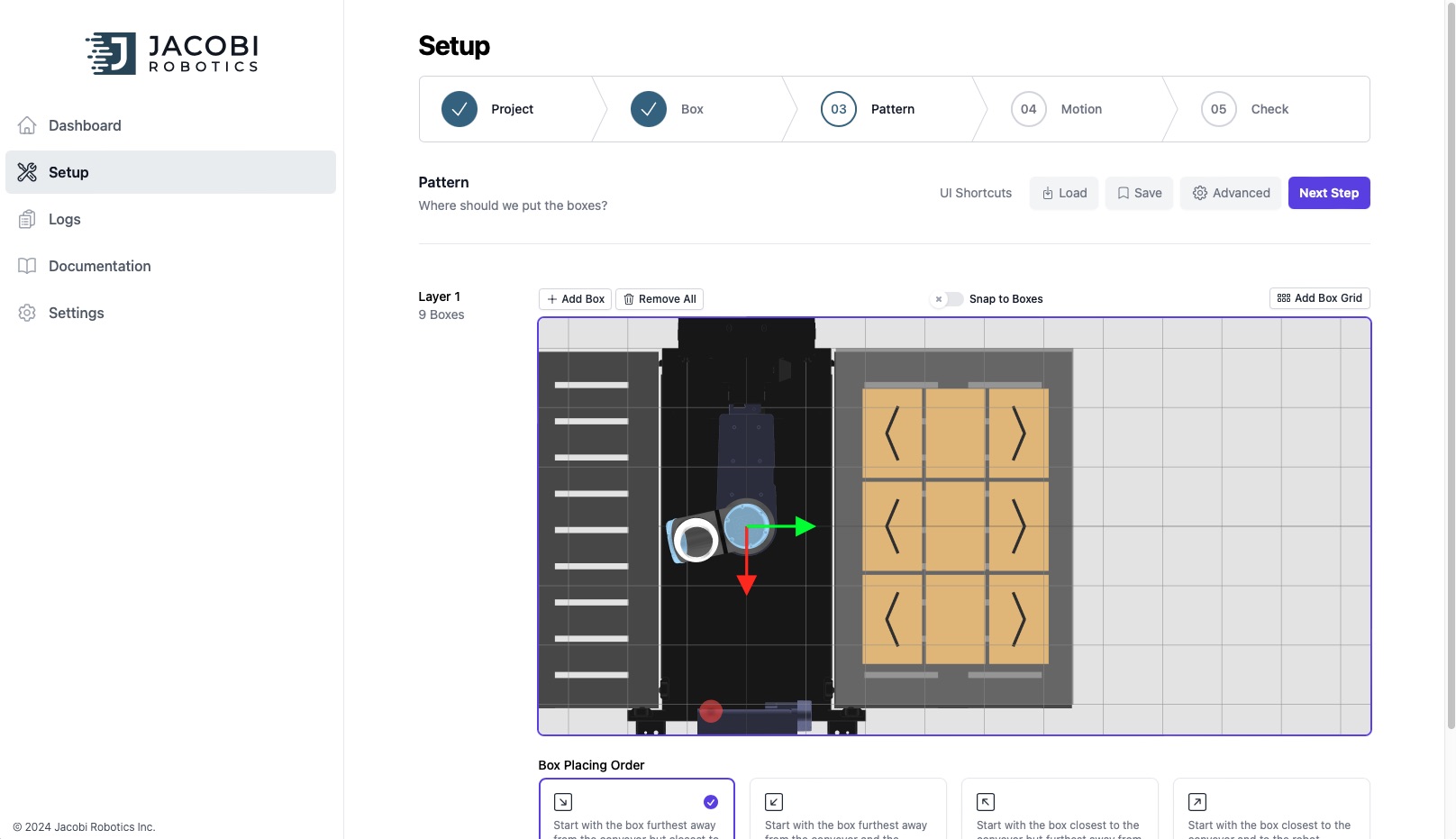Jump to the 04 Motion step
Viewport: 1456px width, 839px height.
pos(1076,109)
